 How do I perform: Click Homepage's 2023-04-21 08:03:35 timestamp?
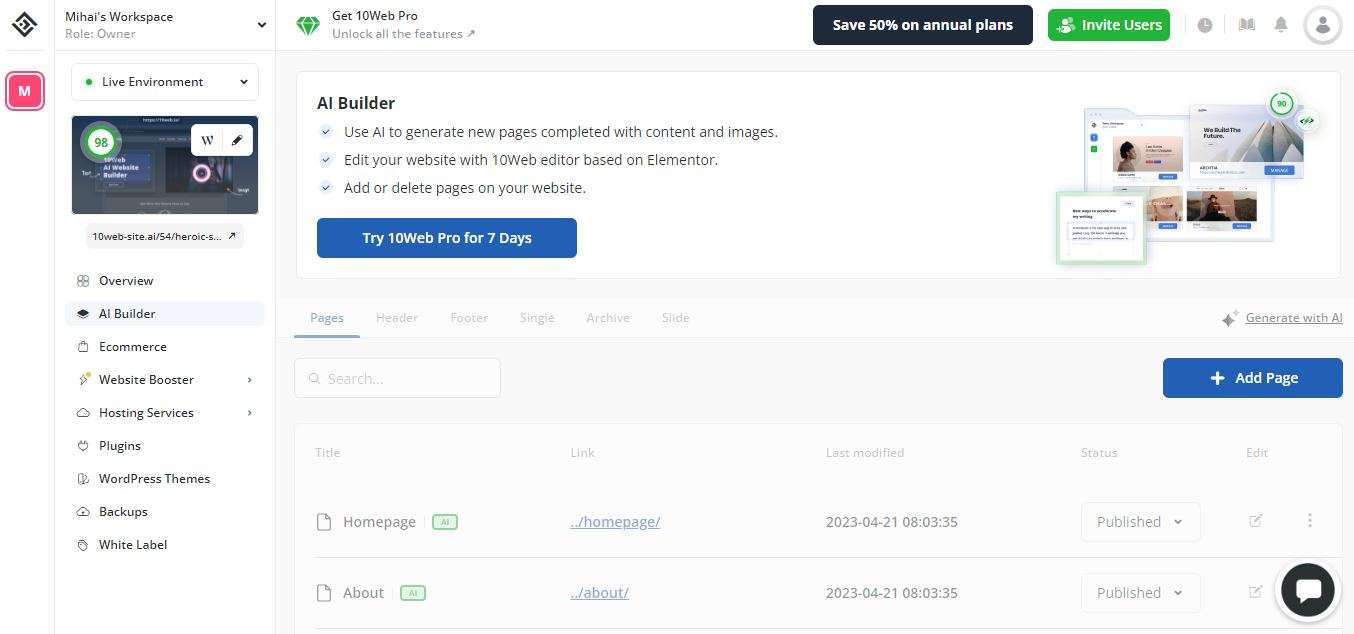892,522
